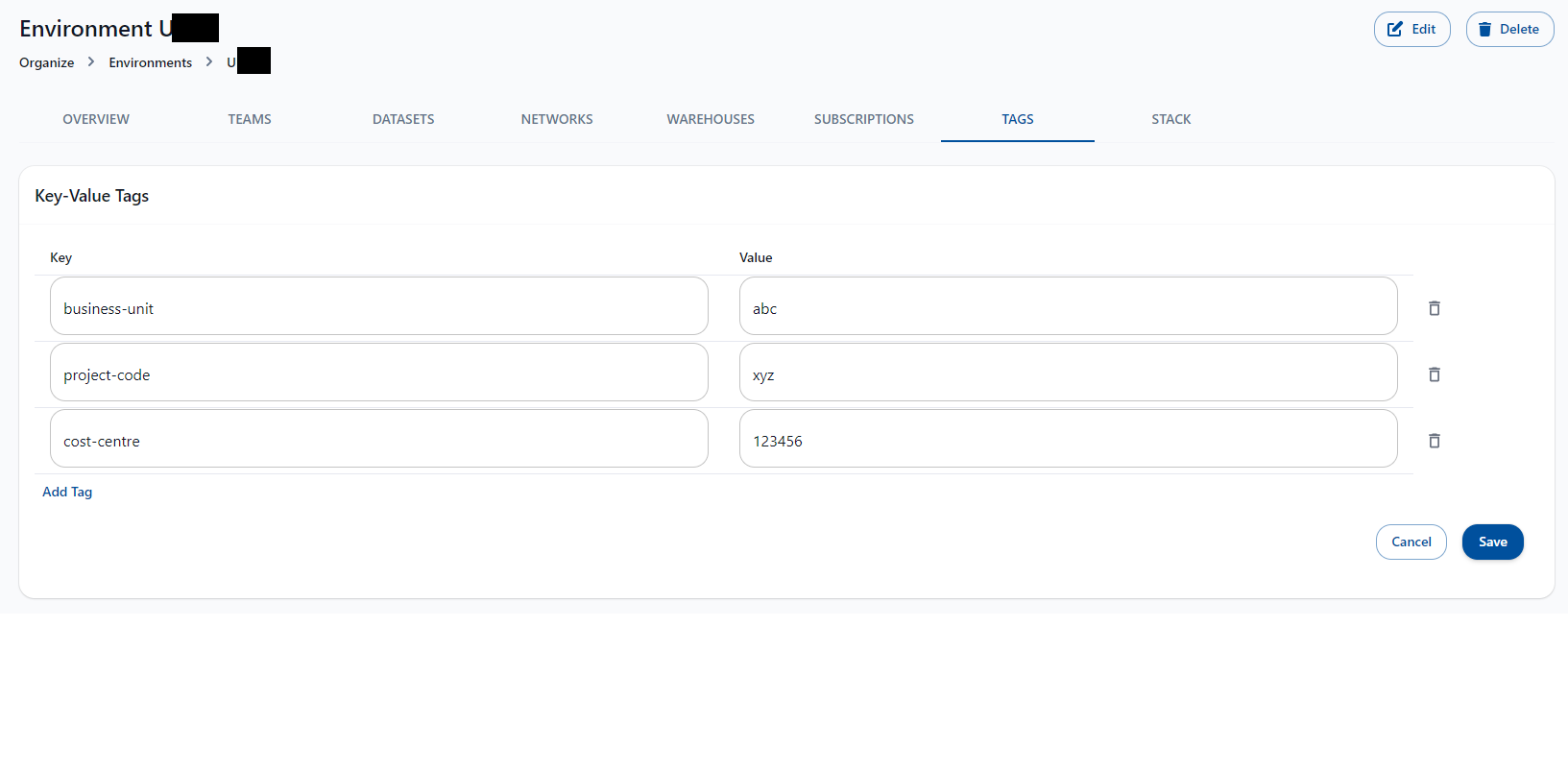
Task: Go to Environments breadcrumb link
Action: pos(151,62)
